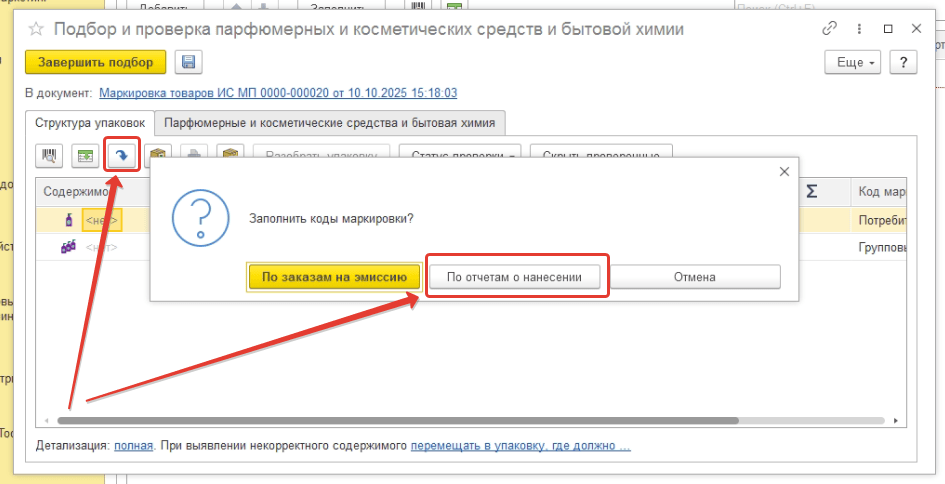Viewport: 945px width, 484px height.
Task: Switch to Структура упаковок tab
Action: [x=90, y=123]
